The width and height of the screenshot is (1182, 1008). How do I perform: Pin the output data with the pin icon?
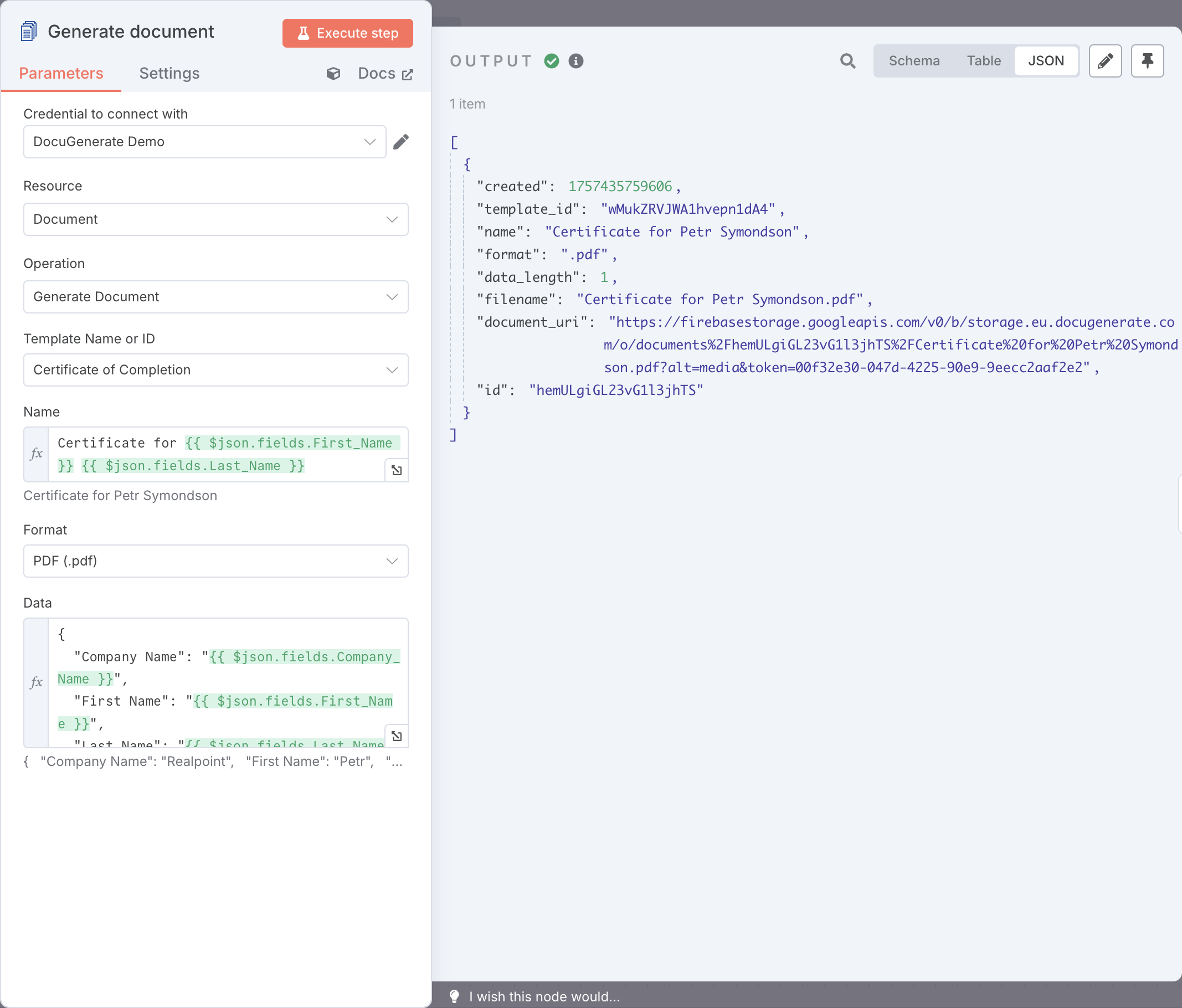(x=1147, y=61)
